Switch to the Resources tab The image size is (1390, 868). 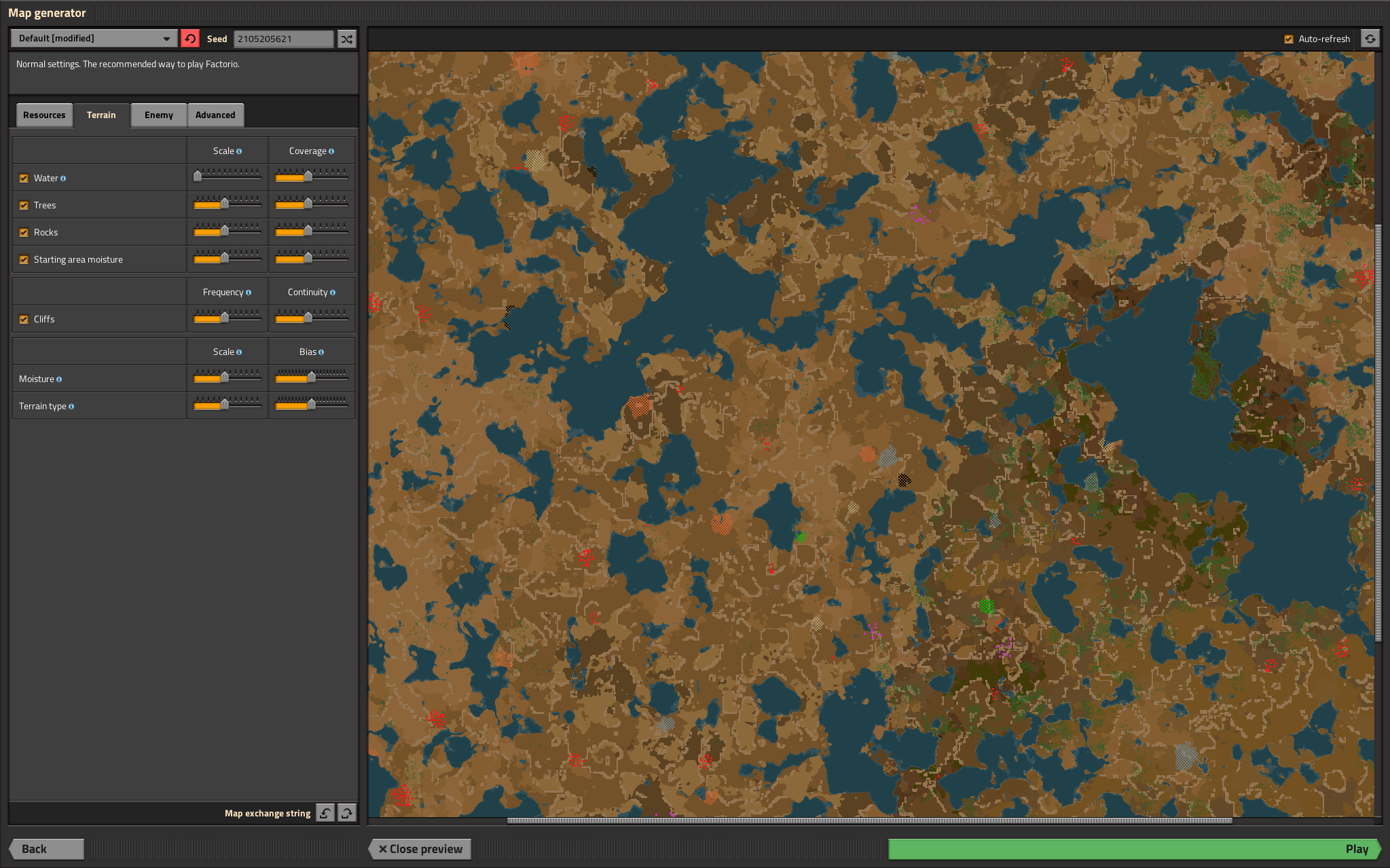tap(44, 115)
